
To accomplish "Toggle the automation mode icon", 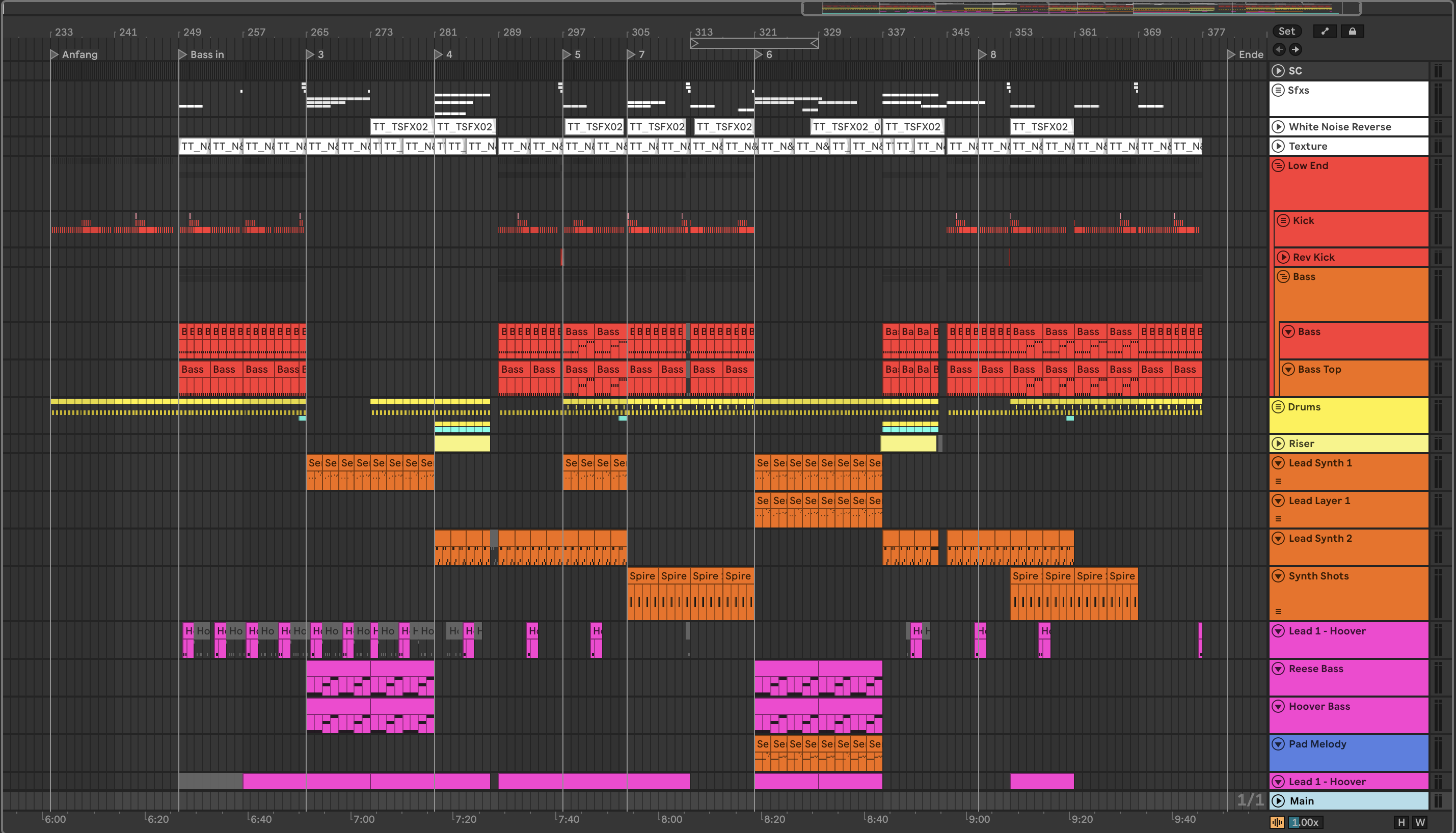I will [1325, 32].
